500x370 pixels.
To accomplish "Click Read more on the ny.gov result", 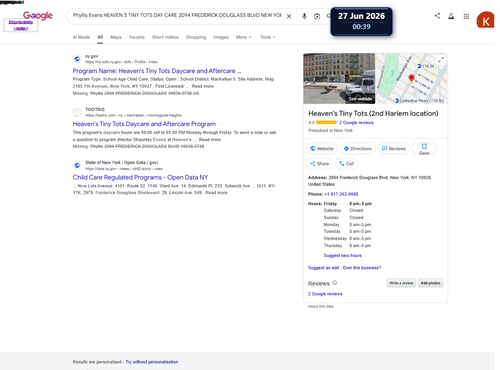I will coord(203,86).
